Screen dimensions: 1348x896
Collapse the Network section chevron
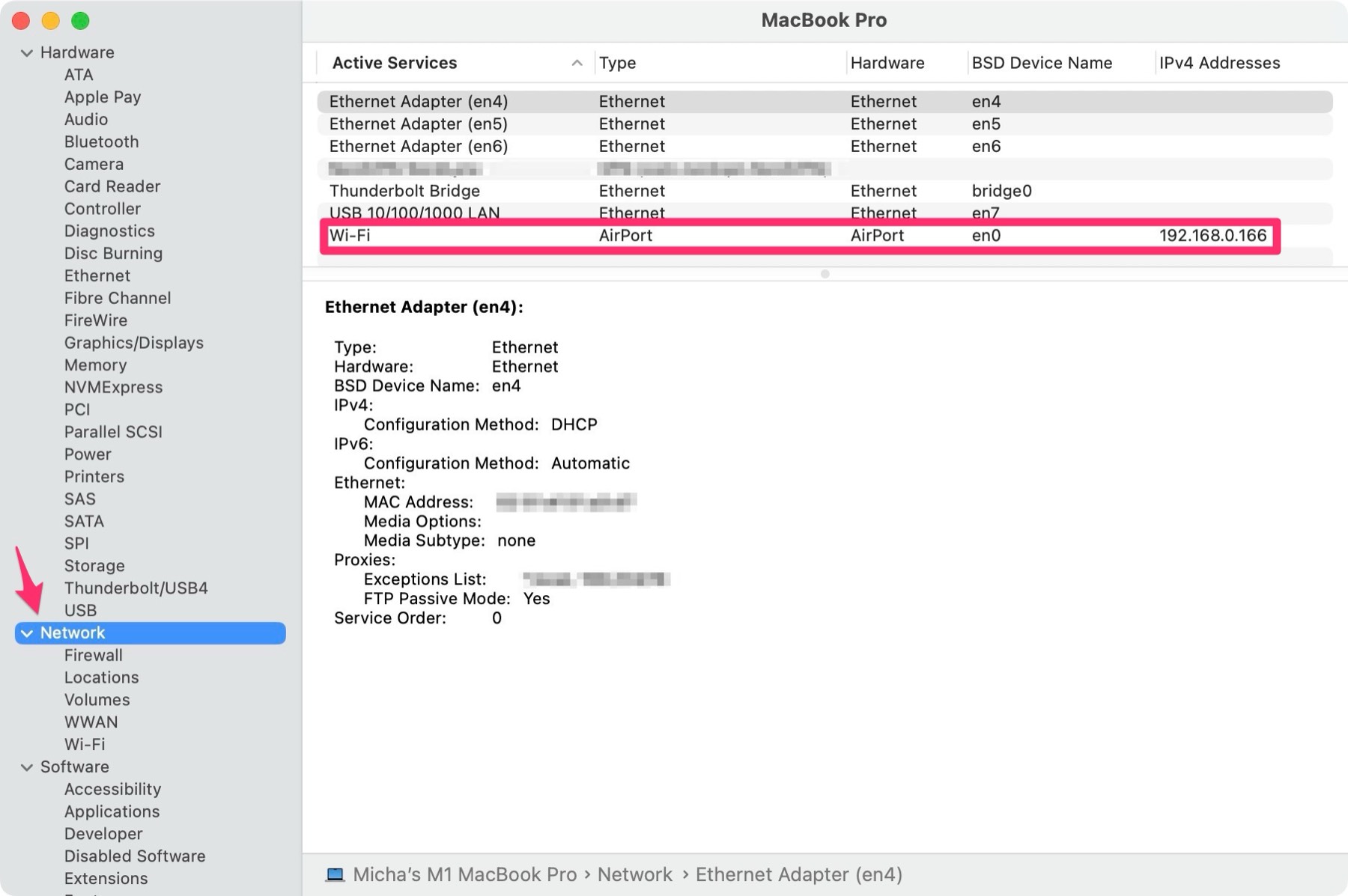point(27,633)
